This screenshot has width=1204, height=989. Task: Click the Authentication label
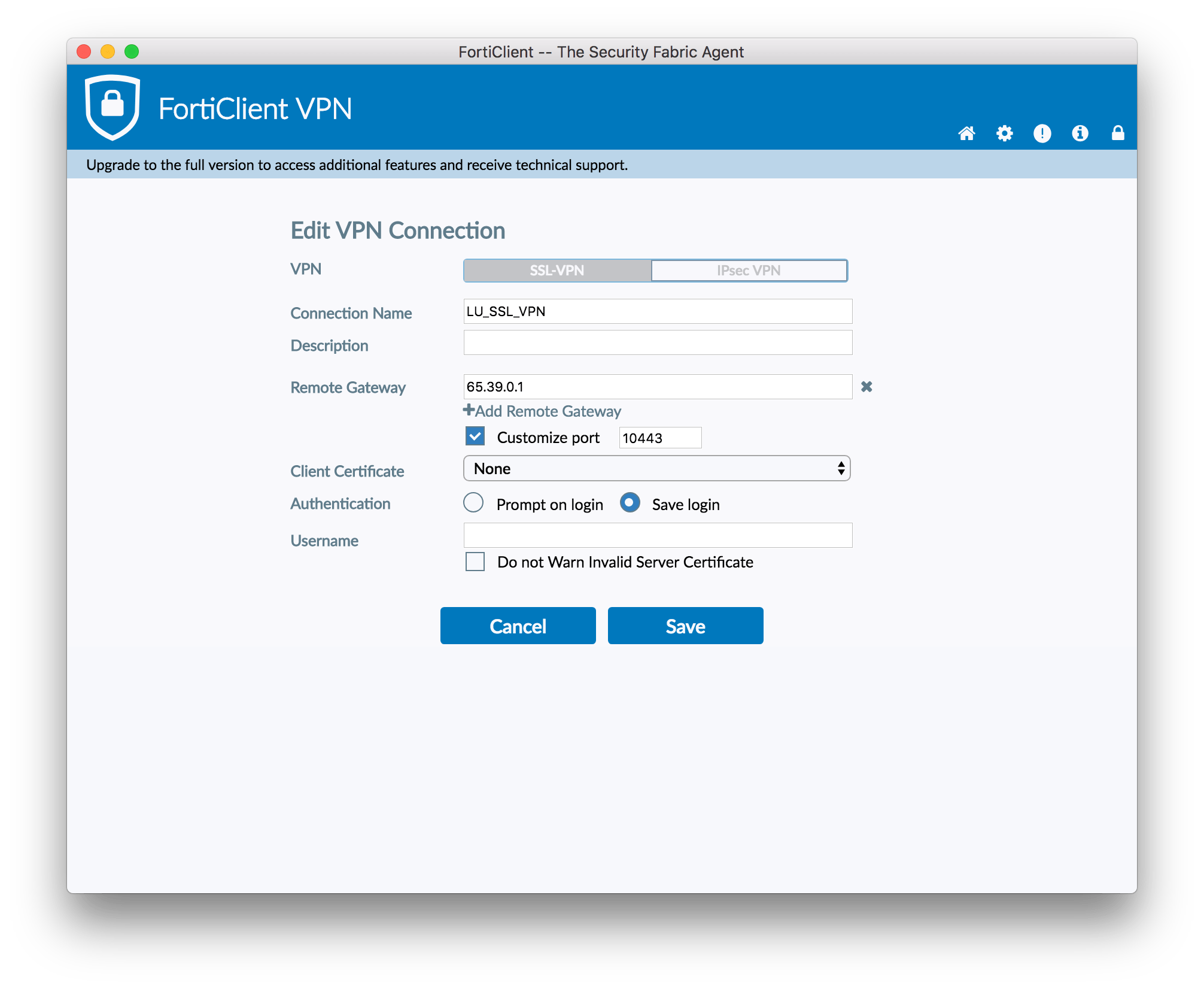[340, 503]
